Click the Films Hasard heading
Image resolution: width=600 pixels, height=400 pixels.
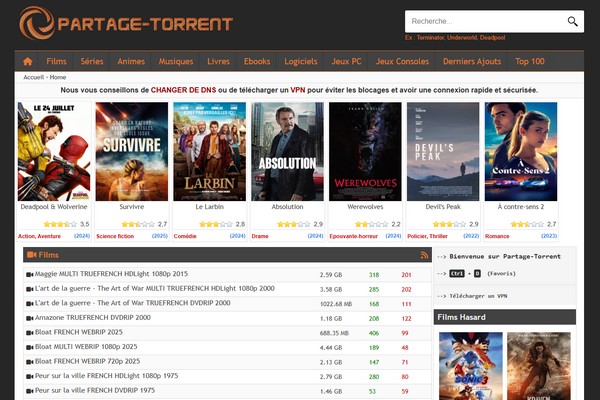461,317
